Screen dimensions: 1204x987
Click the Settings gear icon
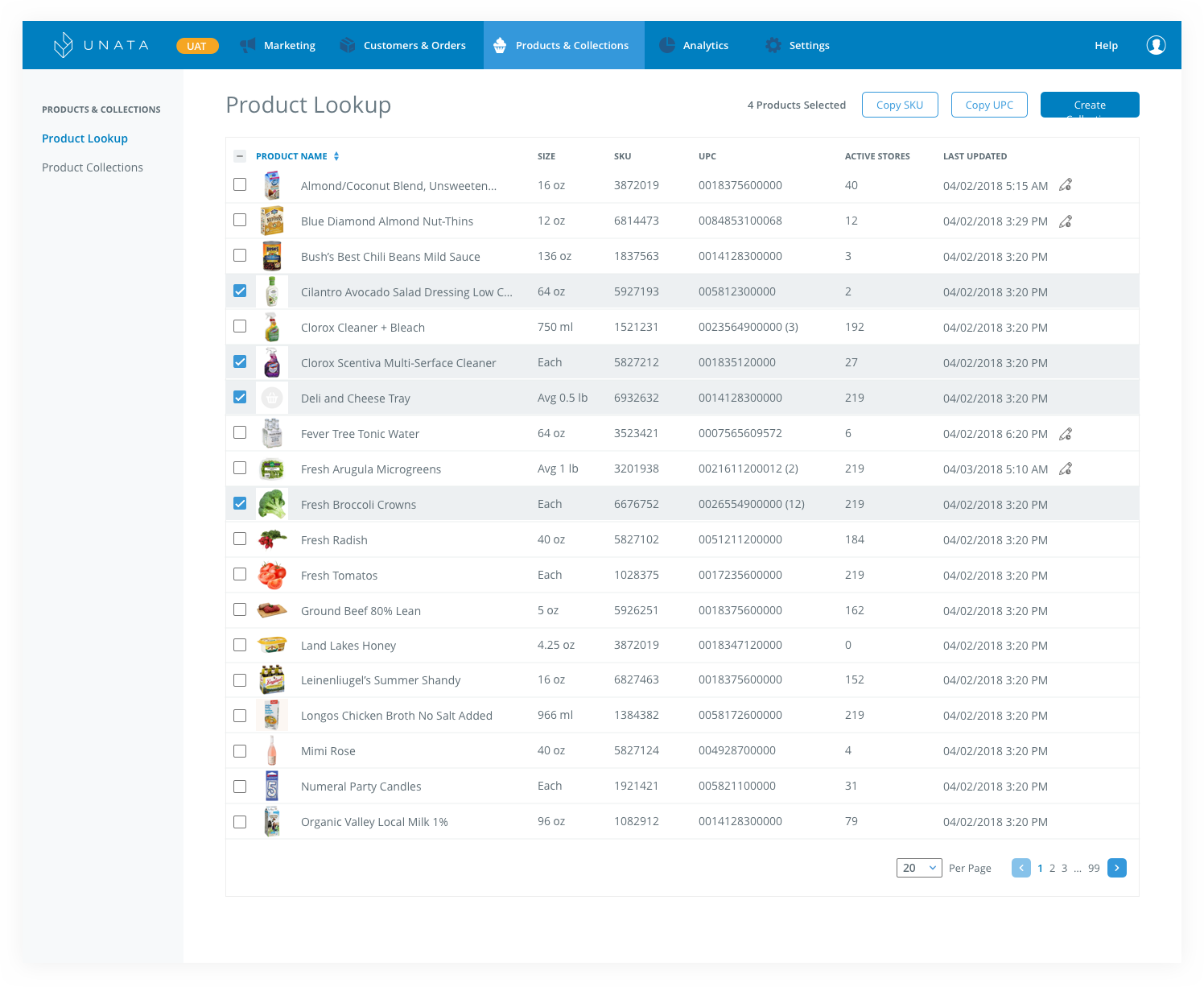tap(773, 45)
